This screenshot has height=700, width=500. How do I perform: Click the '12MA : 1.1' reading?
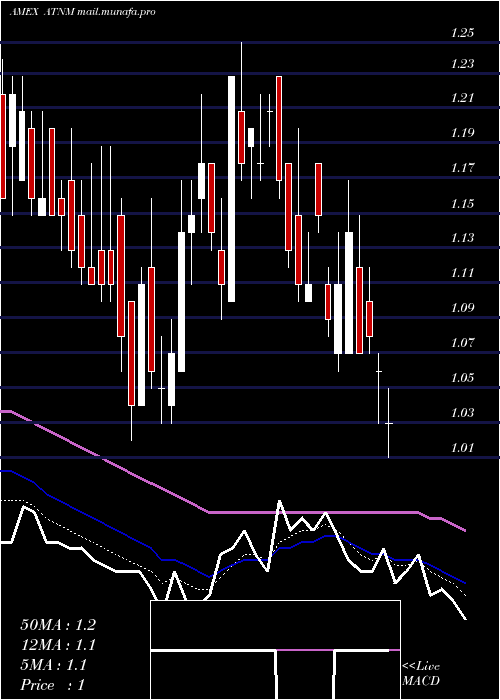click(x=58, y=645)
